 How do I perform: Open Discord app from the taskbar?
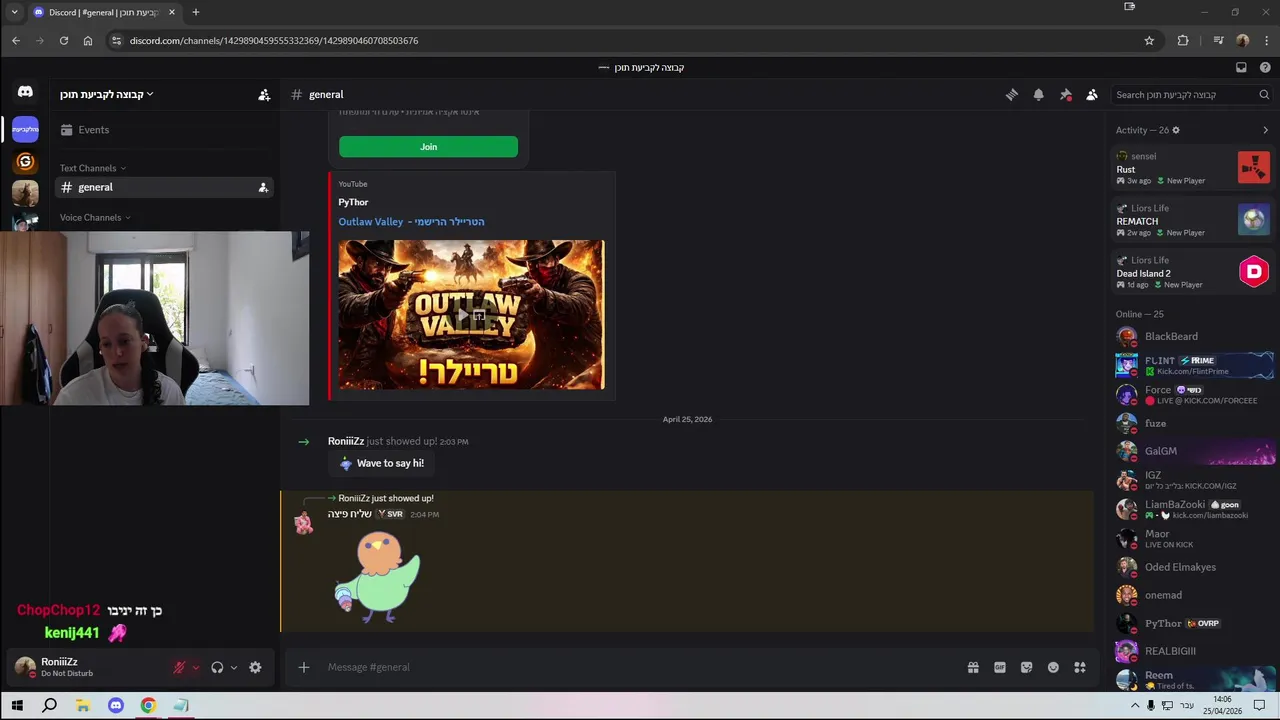click(115, 705)
